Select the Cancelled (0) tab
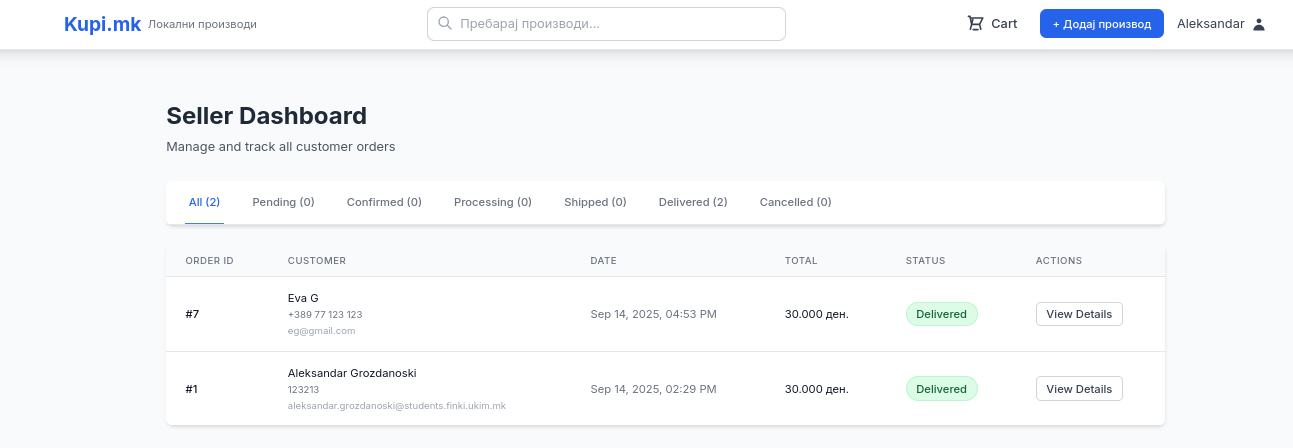Image resolution: width=1293 pixels, height=448 pixels. (x=795, y=202)
